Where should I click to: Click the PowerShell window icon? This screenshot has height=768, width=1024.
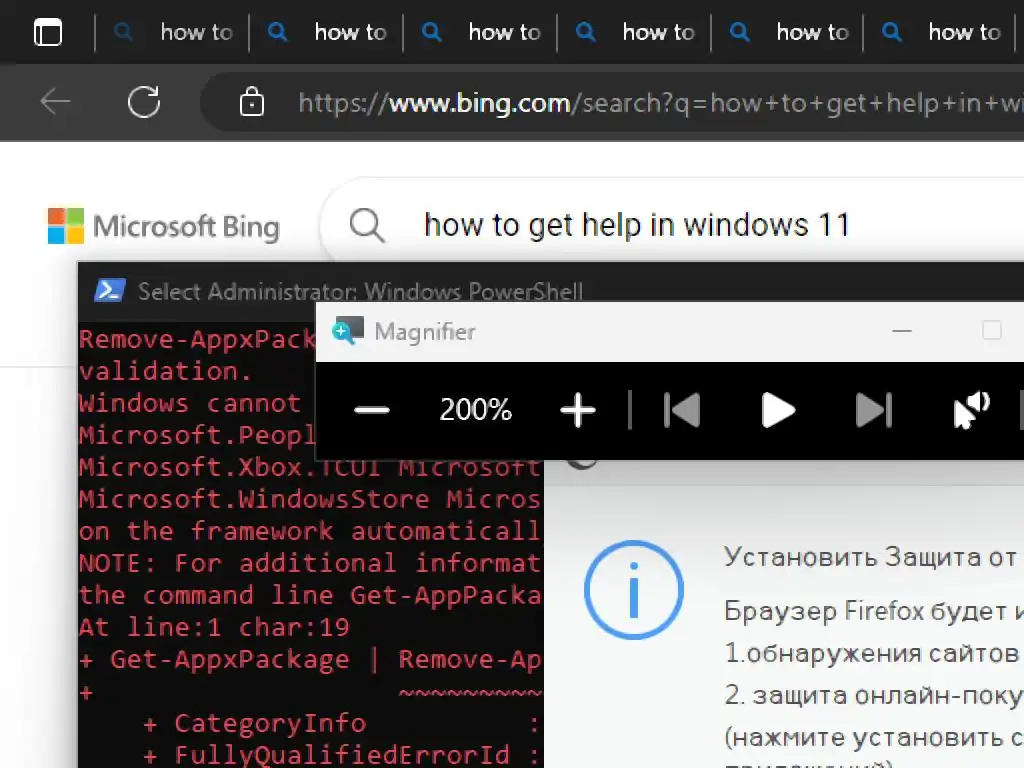coord(109,291)
